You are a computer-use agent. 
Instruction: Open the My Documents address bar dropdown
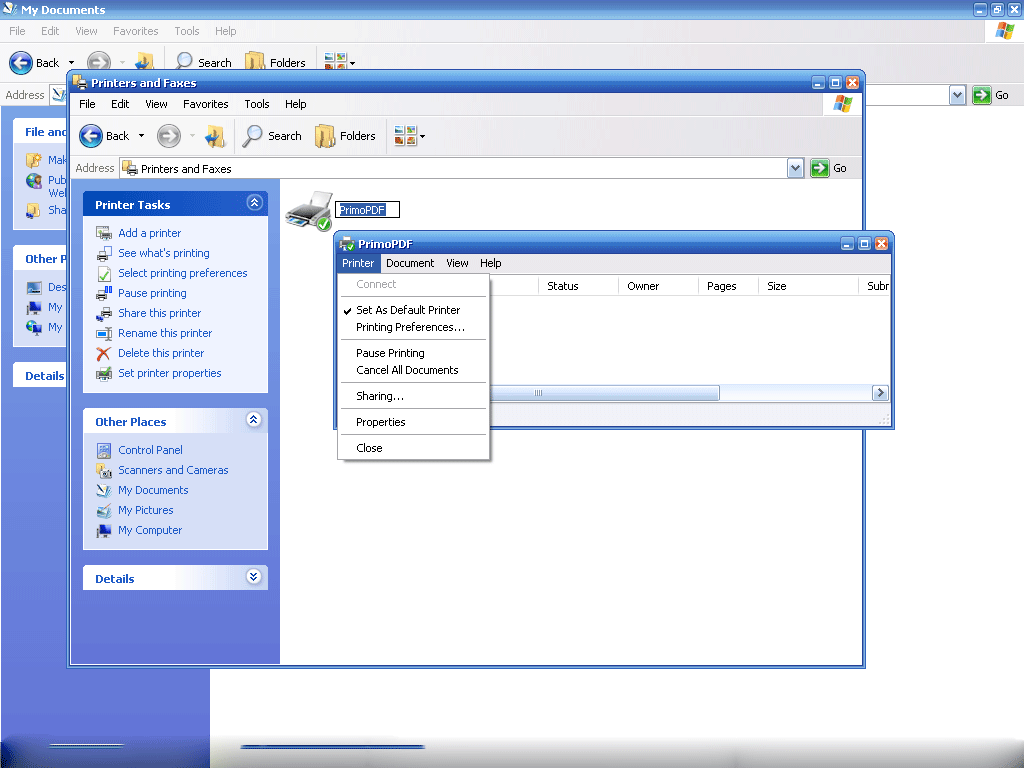pos(957,95)
